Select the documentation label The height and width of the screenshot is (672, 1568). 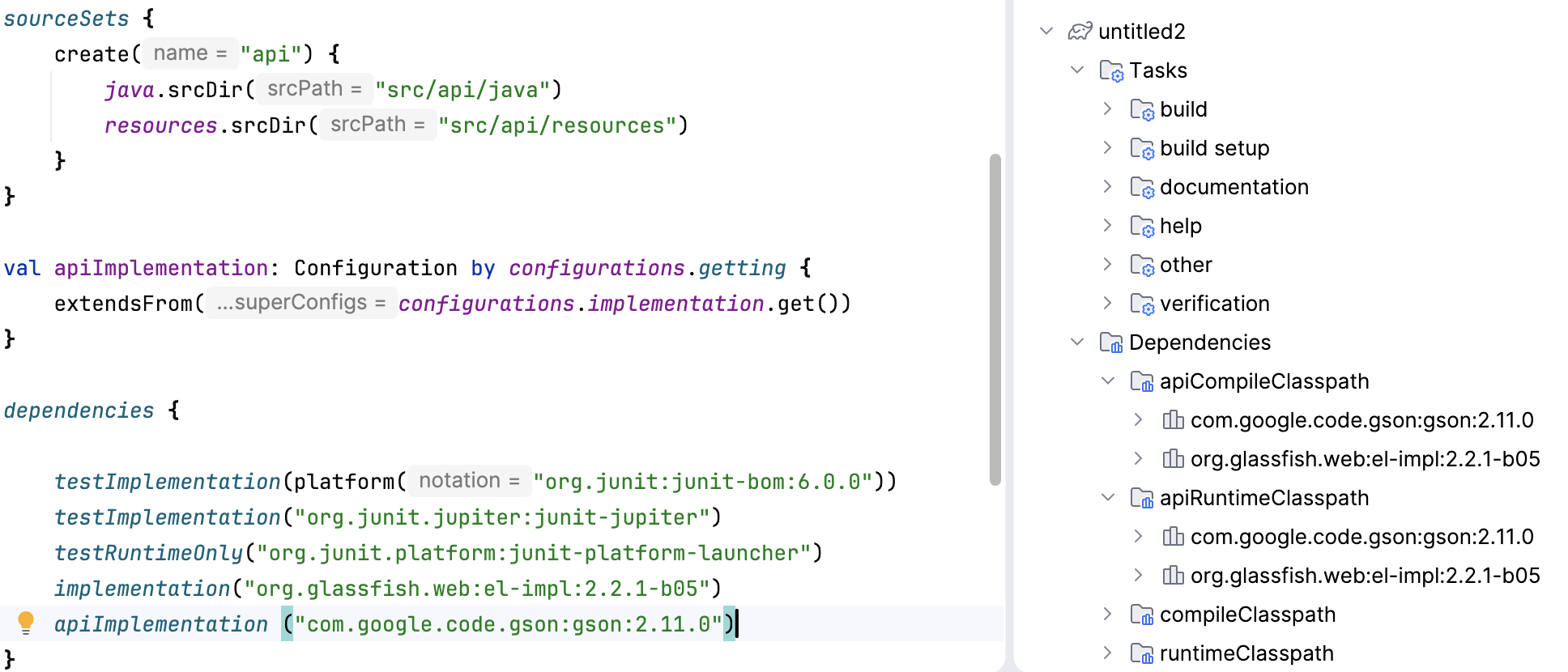tap(1234, 187)
